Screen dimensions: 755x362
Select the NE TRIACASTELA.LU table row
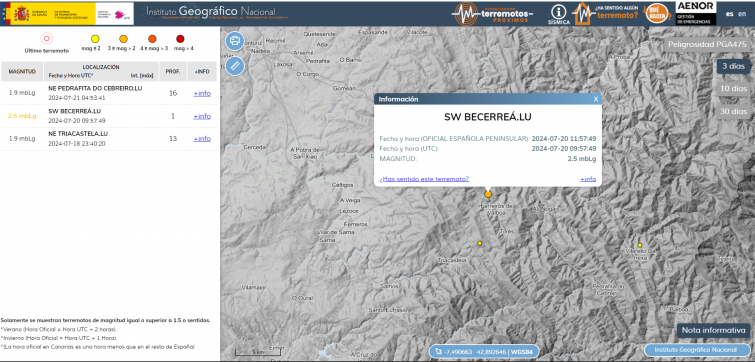point(109,139)
